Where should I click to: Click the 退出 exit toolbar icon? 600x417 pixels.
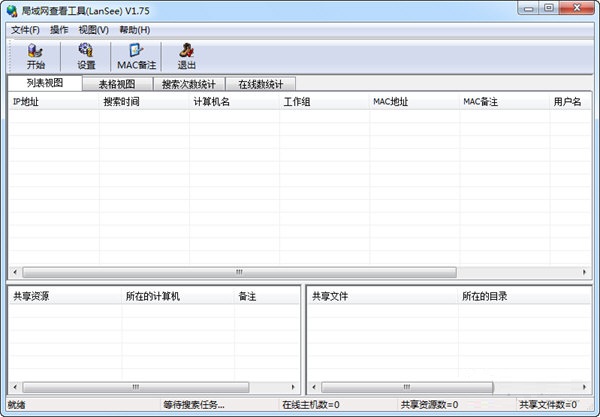coord(187,56)
